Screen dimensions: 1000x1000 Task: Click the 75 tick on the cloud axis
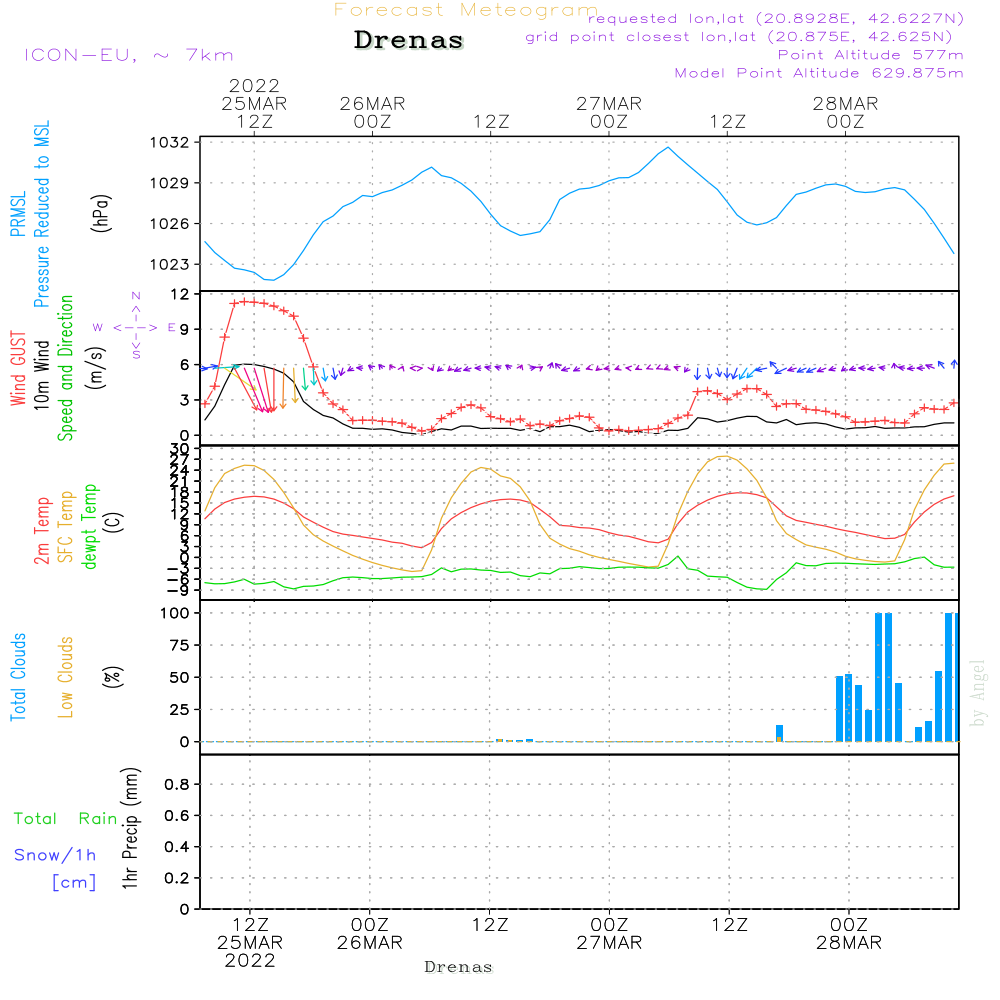(x=180, y=645)
